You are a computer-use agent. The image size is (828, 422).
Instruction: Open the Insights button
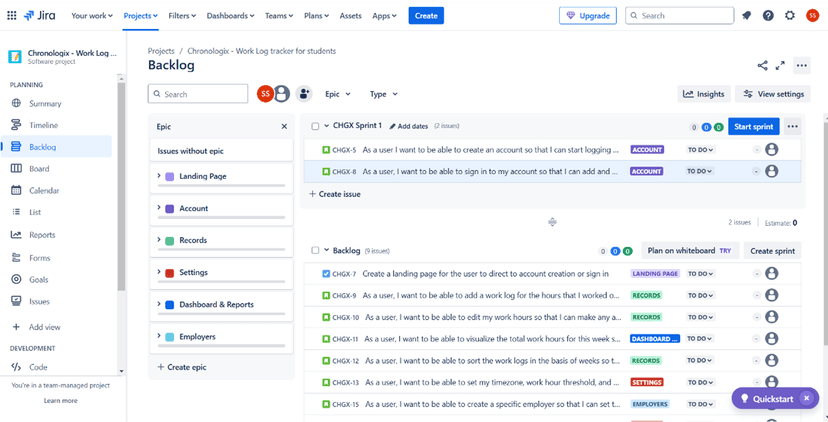coord(704,94)
